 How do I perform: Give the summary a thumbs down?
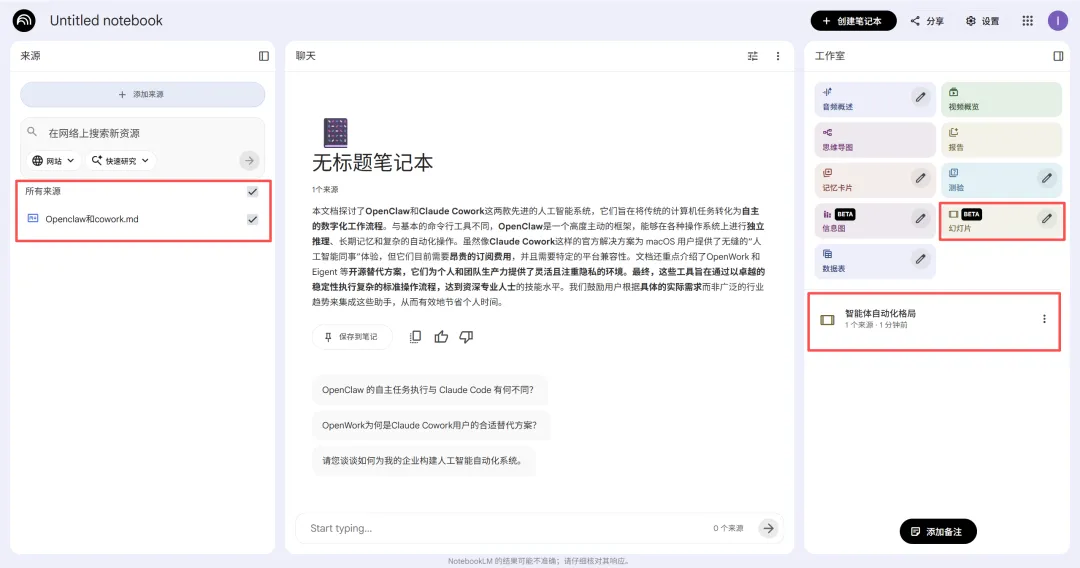(466, 337)
